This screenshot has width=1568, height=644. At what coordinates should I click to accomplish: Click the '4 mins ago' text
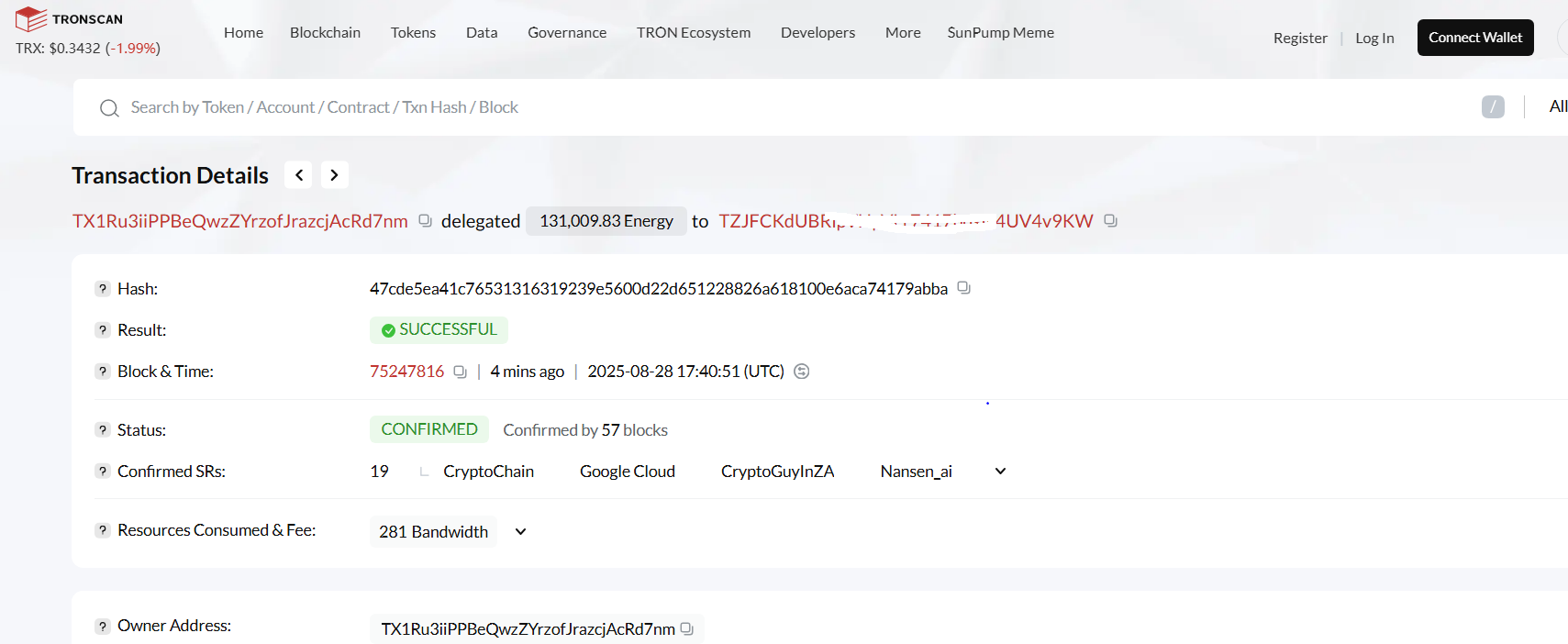pos(527,372)
